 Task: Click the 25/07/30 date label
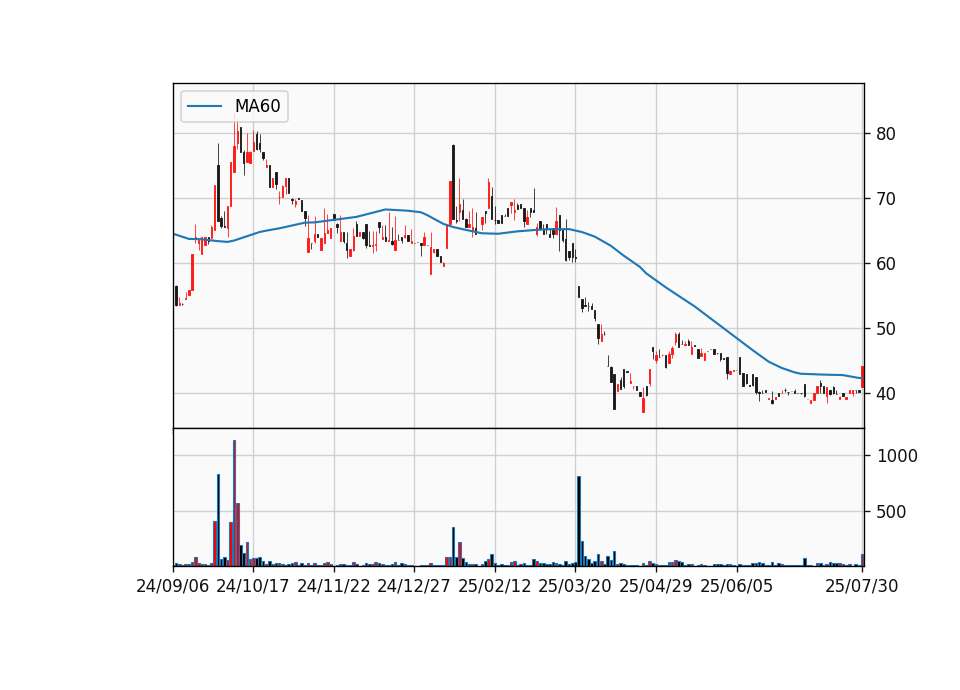[x=861, y=586]
